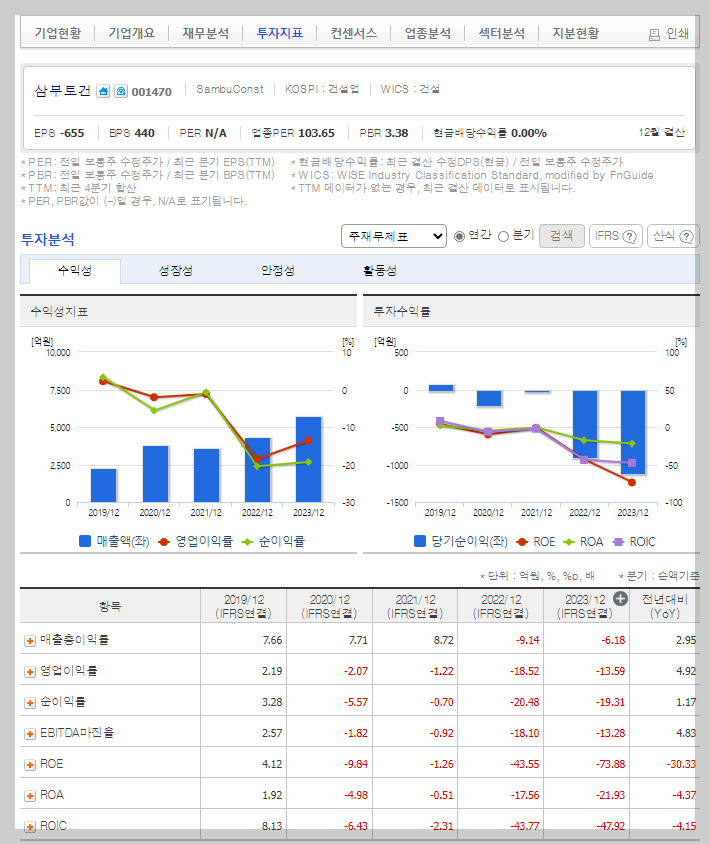Toggle the ROIC legend marker
Viewport: 710px width, 844px height.
click(618, 541)
